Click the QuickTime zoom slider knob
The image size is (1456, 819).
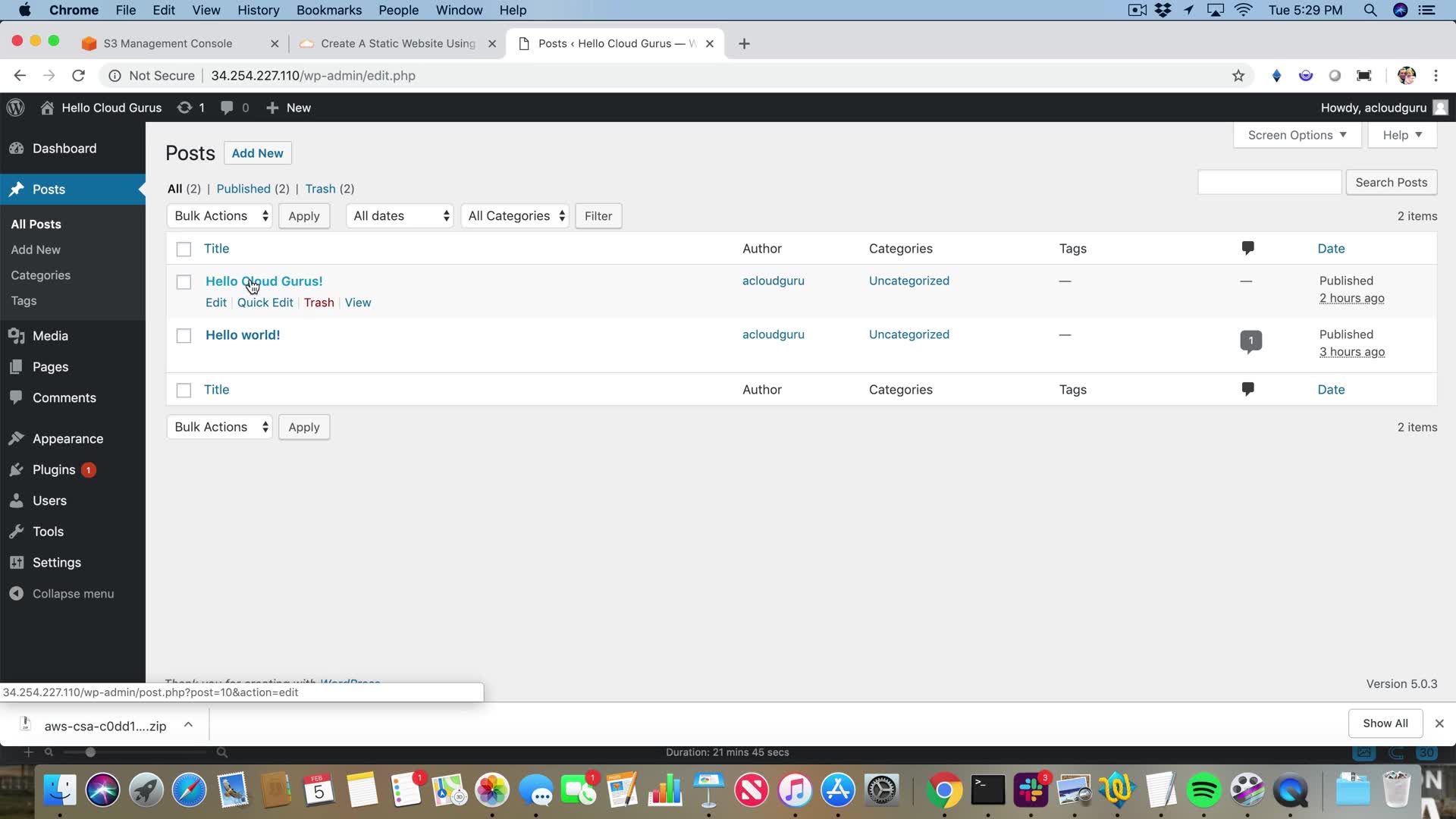[90, 752]
